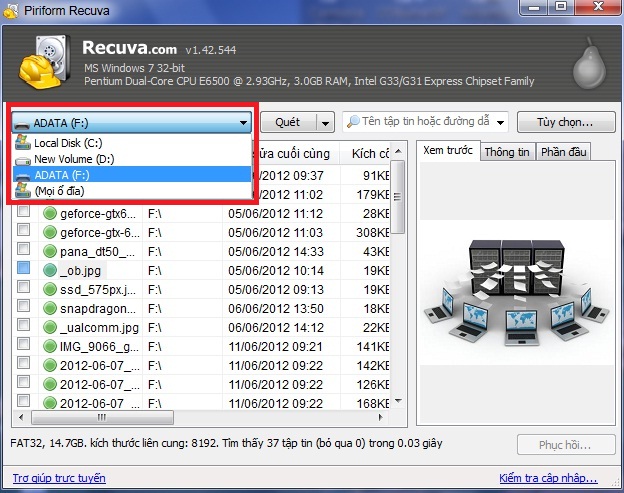Tick the checkbox for IMG_9066 file
Image resolution: width=624 pixels, height=493 pixels.
23,344
